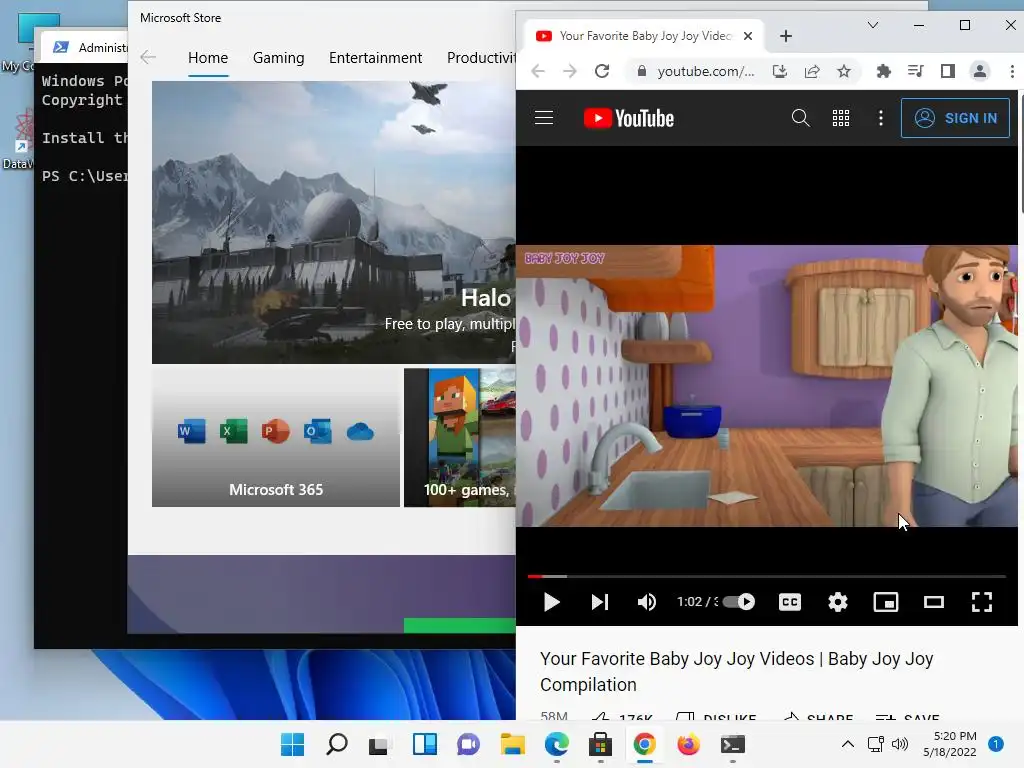The image size is (1024, 768).
Task: Launch Firefox from taskbar
Action: pos(688,744)
